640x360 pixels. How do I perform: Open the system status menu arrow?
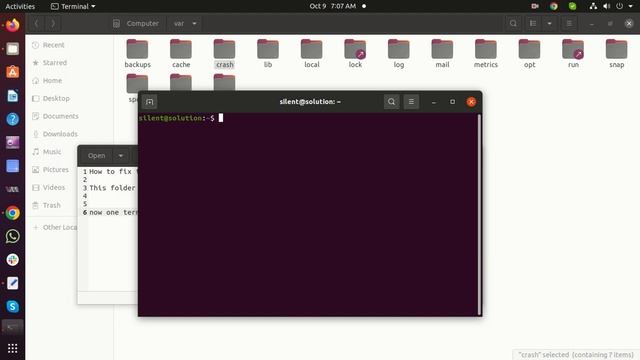point(631,6)
